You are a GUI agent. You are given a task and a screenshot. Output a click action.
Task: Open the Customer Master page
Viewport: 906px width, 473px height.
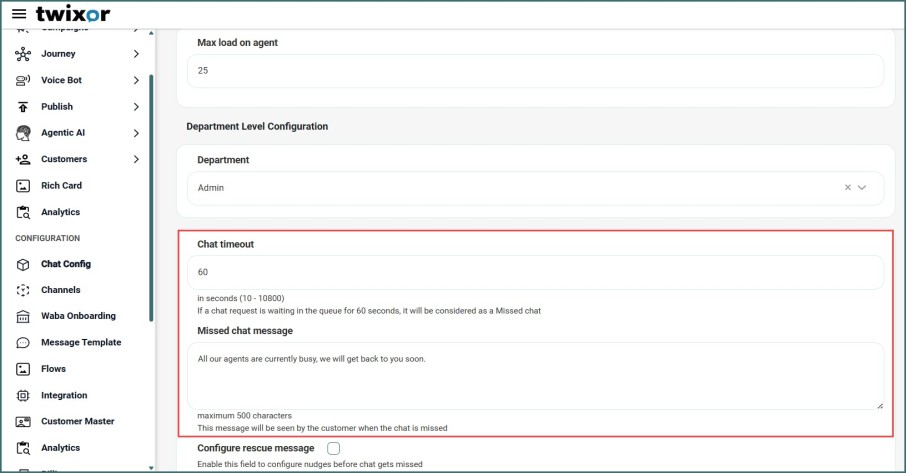coord(77,422)
